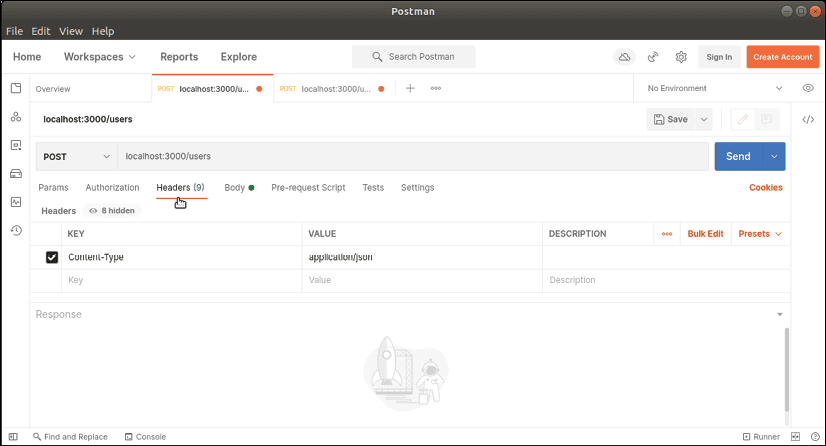Uncheck the Content-Type header checkbox
The image size is (826, 446).
[x=52, y=257]
